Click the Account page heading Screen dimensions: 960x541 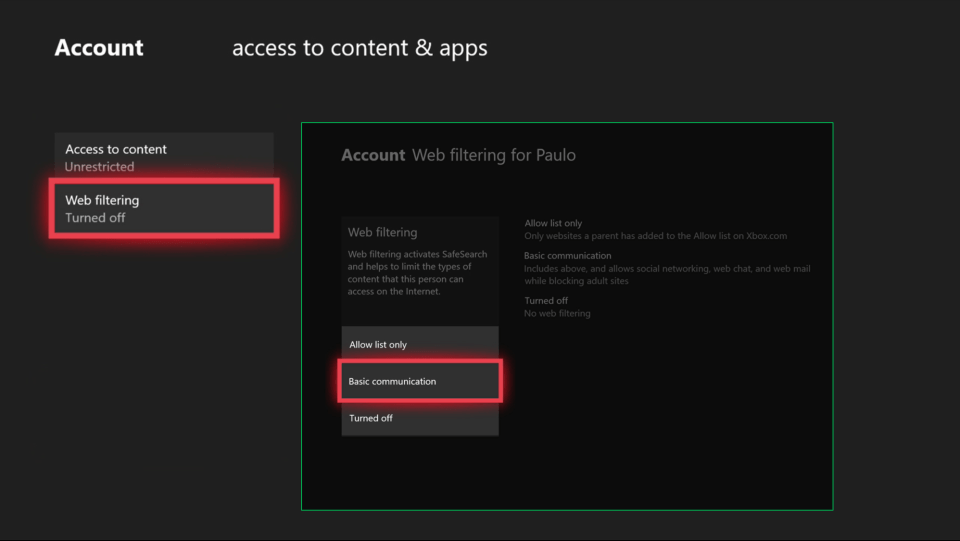(x=99, y=48)
